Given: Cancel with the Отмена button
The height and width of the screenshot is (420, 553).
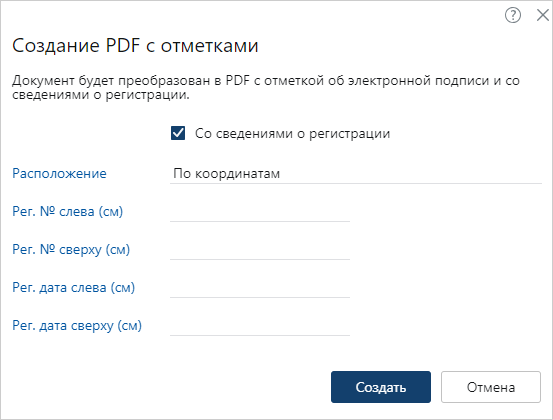Looking at the screenshot, I should click(x=491, y=387).
